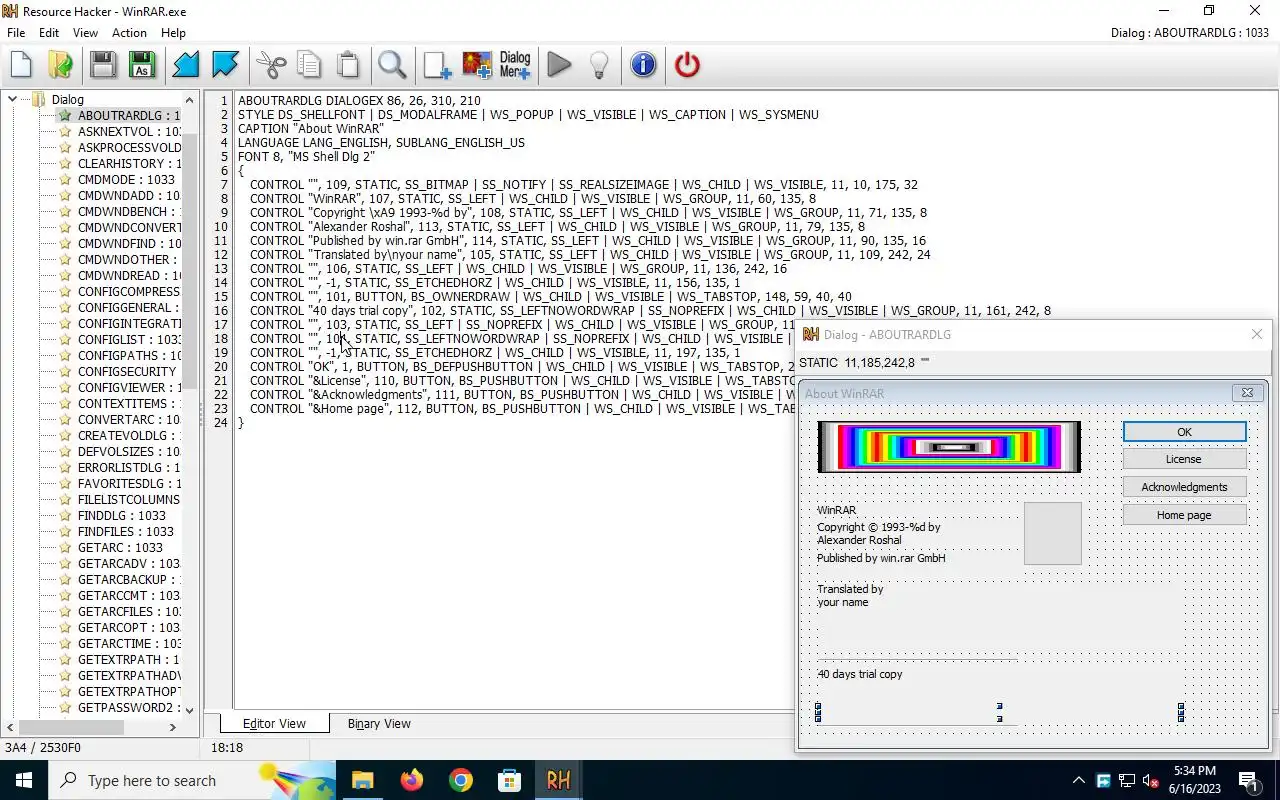
Task: Open Windows Start menu
Action: click(x=24, y=780)
